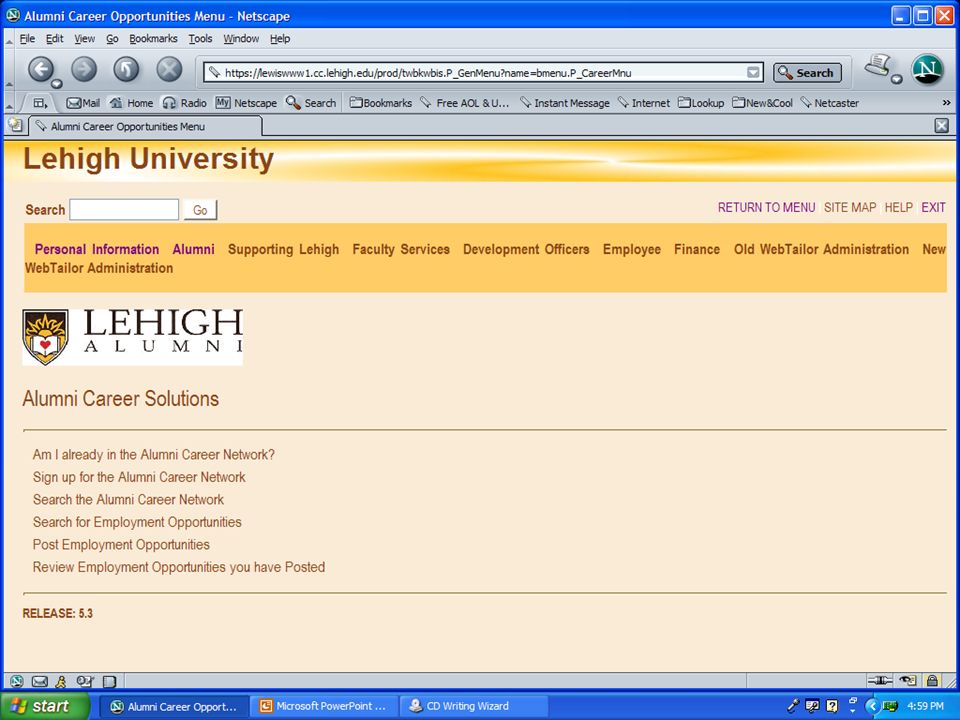960x720 pixels.
Task: Click the Print icon in toolbar
Action: (x=877, y=66)
